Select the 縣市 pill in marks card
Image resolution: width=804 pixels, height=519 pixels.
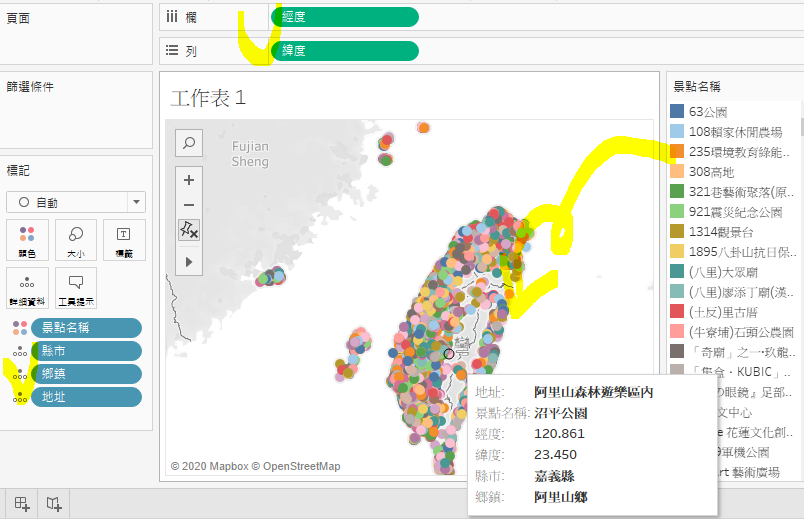pyautogui.click(x=86, y=351)
